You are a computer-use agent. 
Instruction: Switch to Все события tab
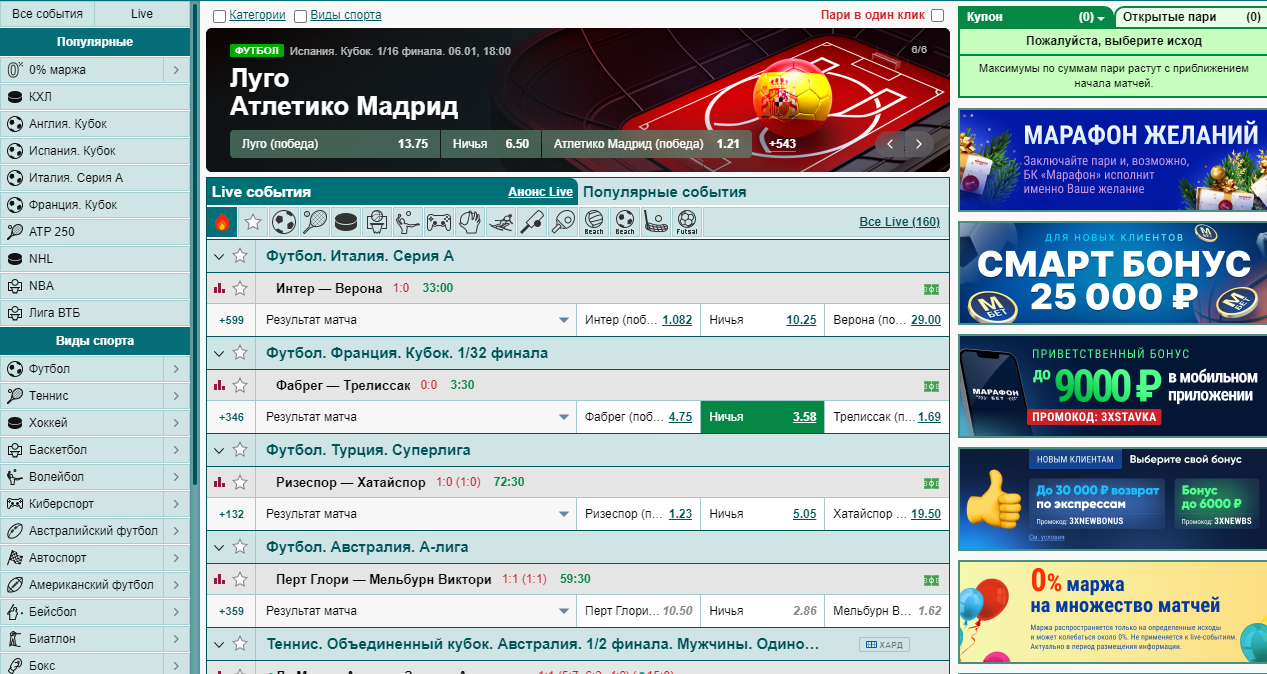click(47, 14)
